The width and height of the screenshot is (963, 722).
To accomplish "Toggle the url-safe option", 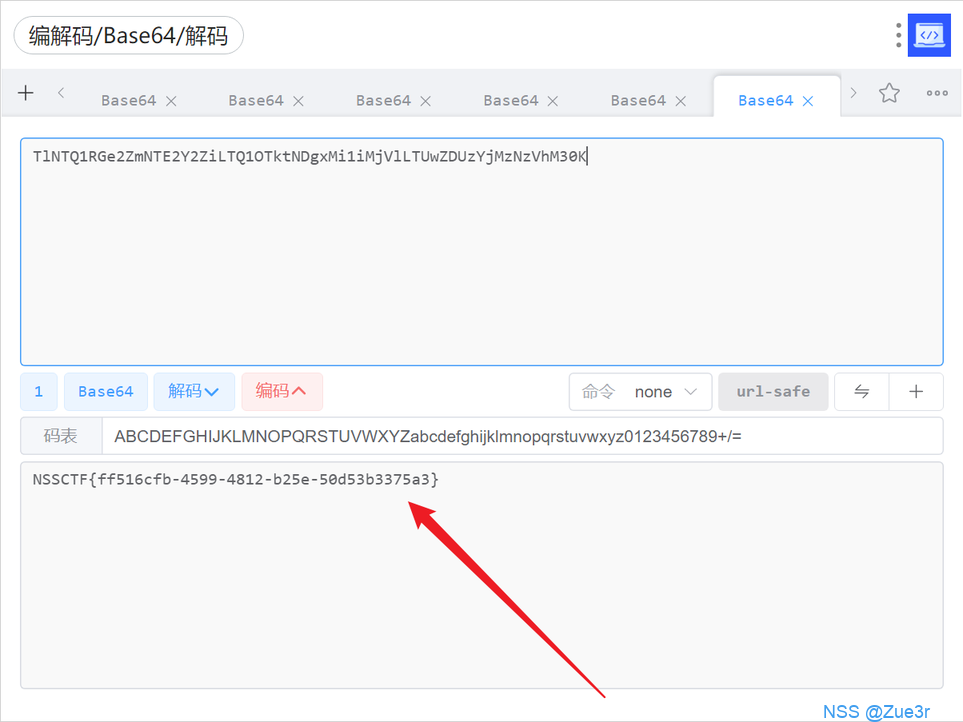I will (773, 392).
